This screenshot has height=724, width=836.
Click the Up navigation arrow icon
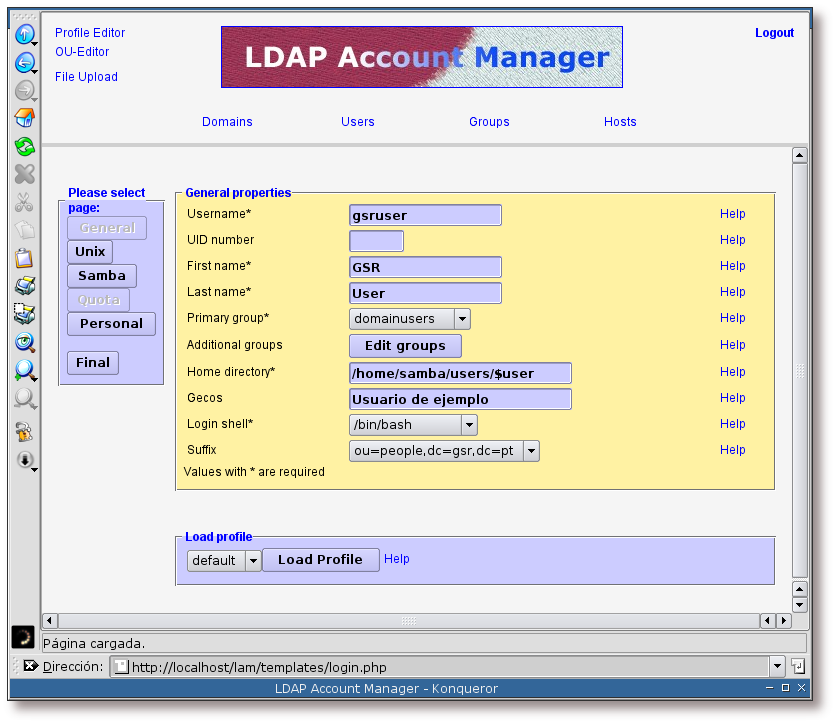click(x=24, y=35)
